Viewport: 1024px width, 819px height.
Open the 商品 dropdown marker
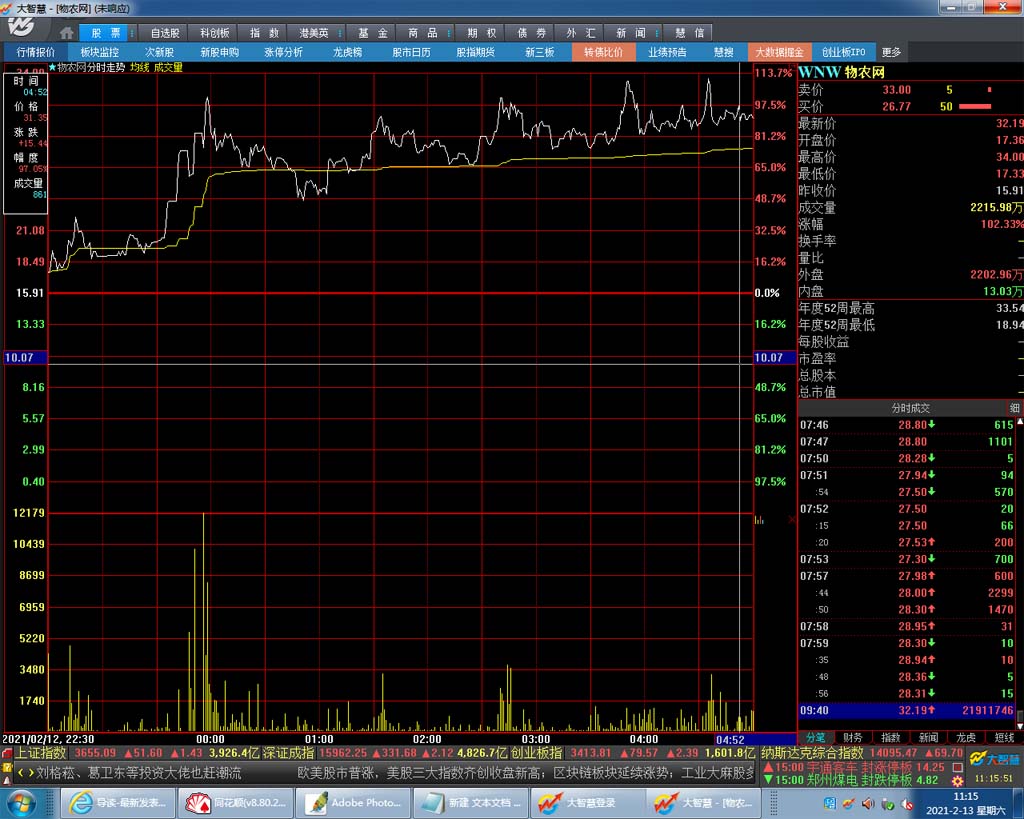pos(449,33)
